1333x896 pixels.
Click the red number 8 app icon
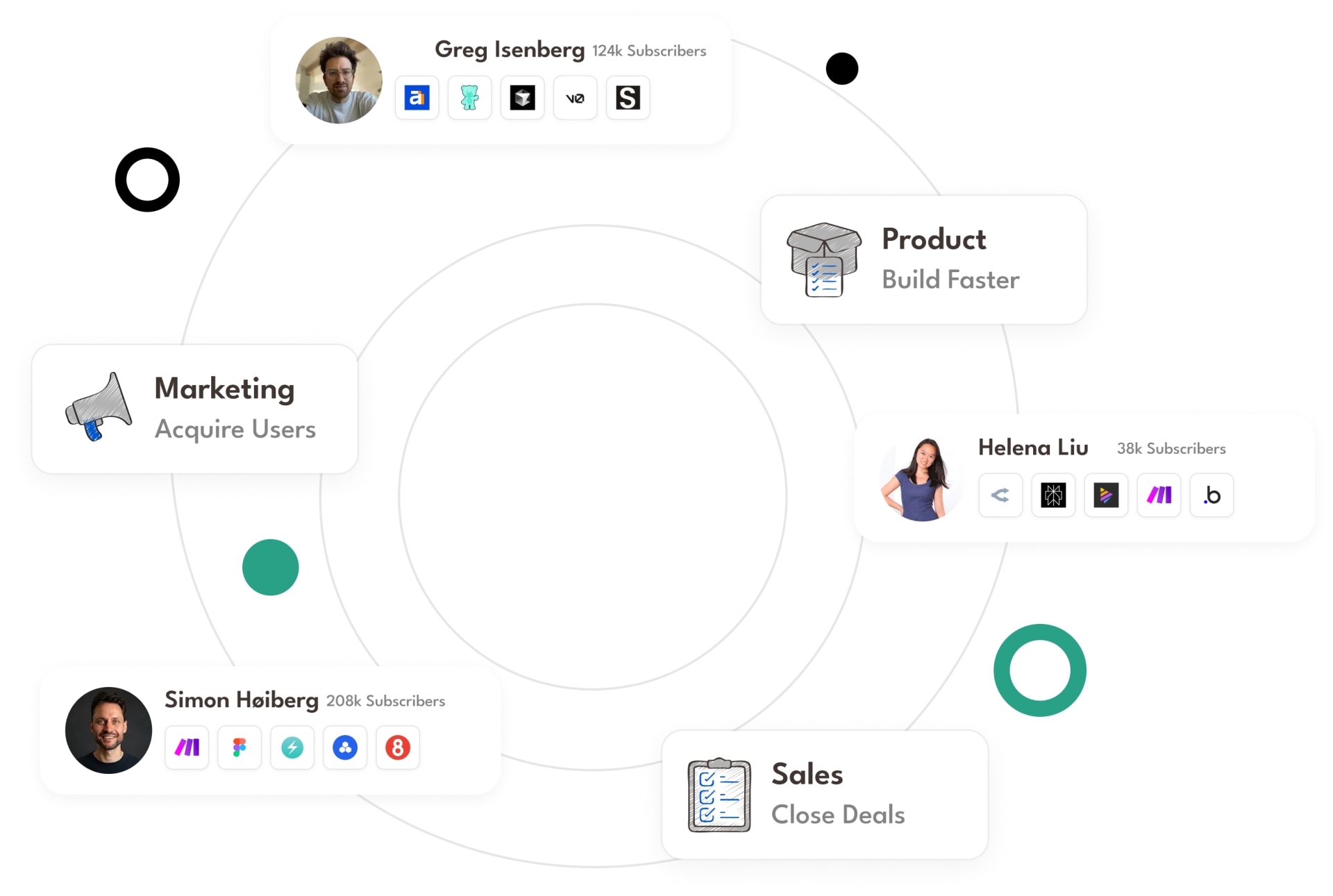(398, 747)
